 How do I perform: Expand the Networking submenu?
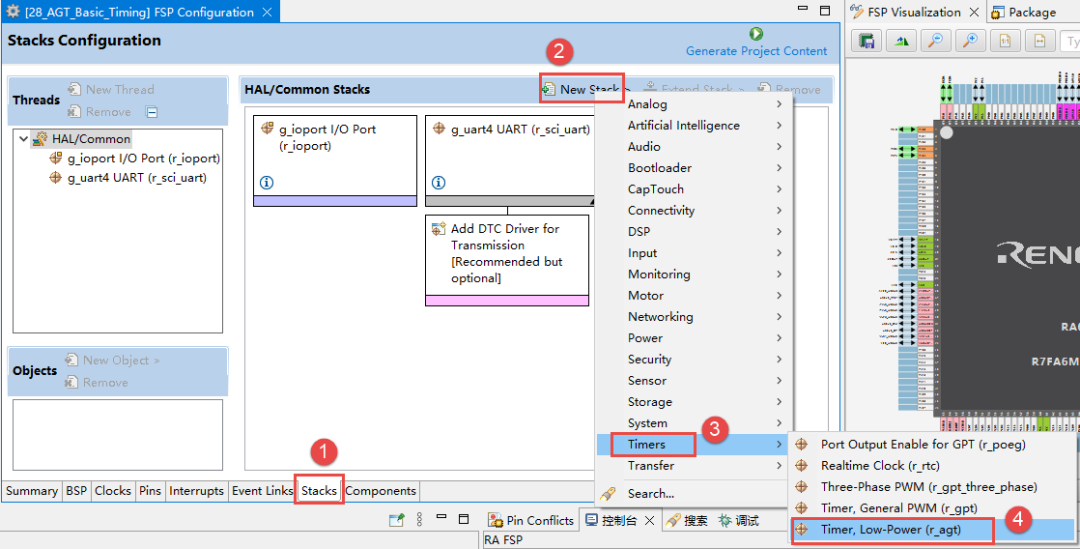(x=778, y=317)
